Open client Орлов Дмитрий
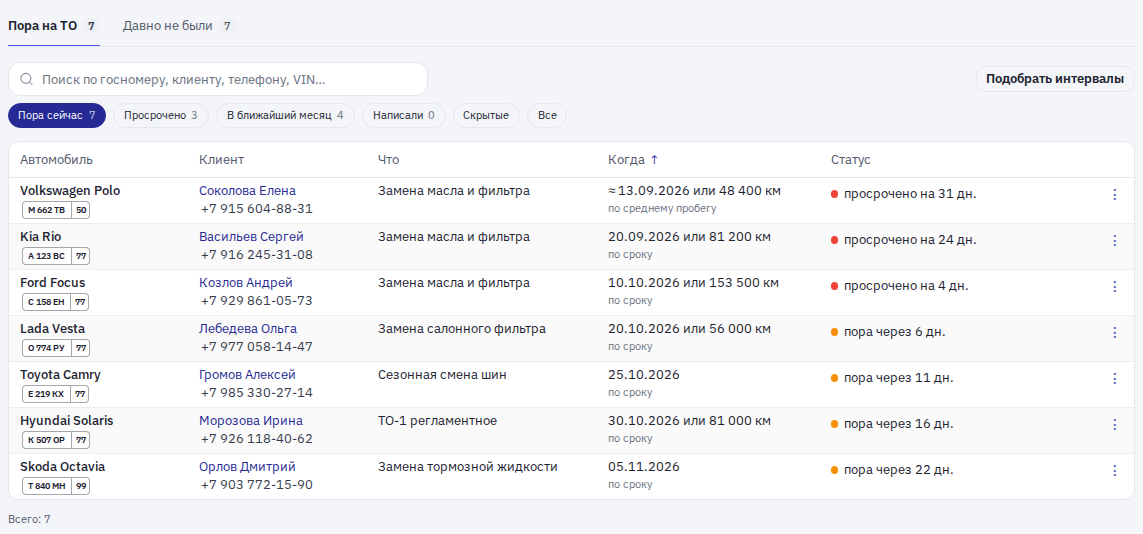The image size is (1143, 534). tap(247, 466)
